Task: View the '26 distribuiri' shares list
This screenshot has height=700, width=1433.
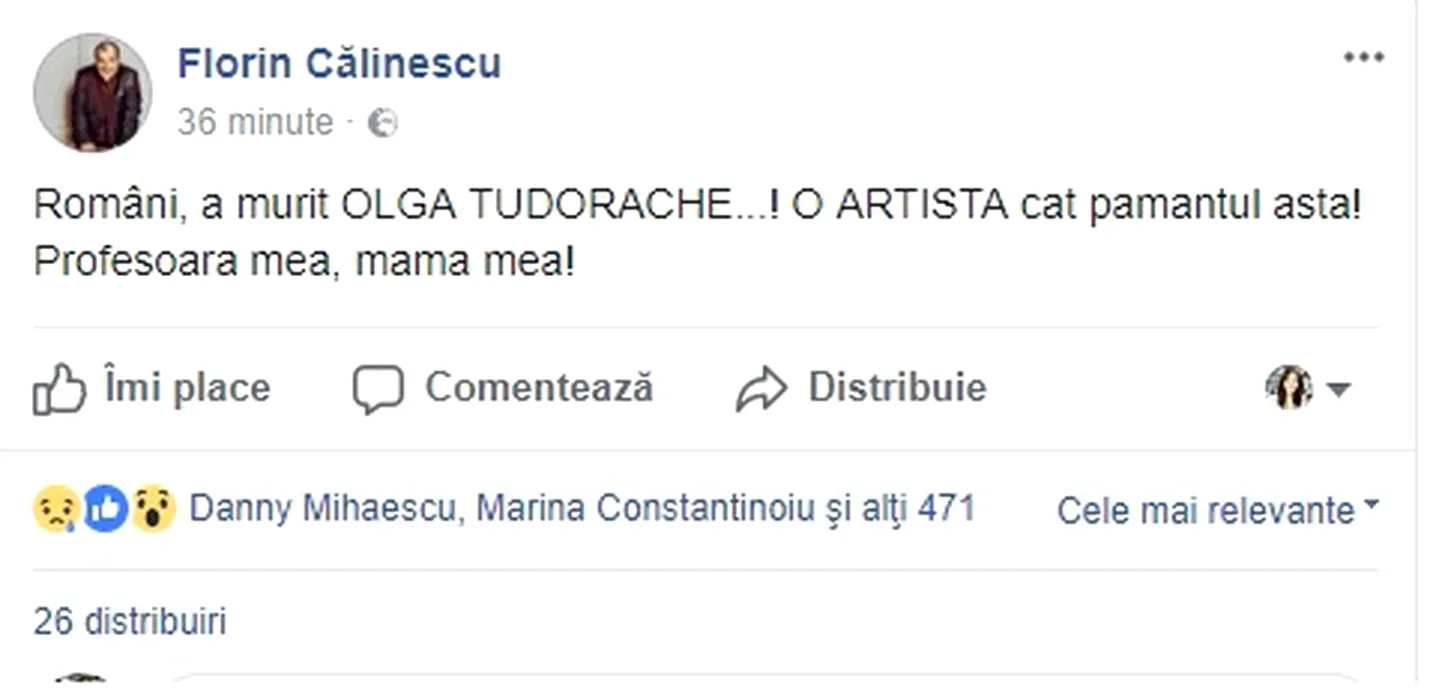Action: tap(130, 622)
